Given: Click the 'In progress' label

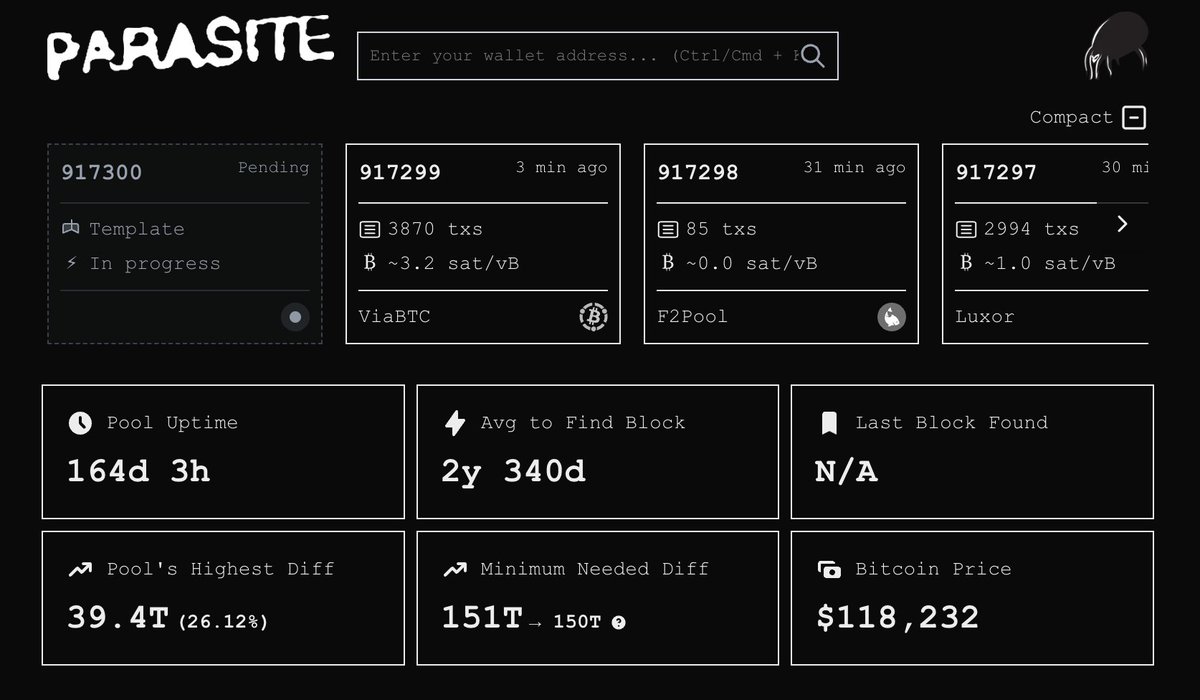Looking at the screenshot, I should (155, 264).
